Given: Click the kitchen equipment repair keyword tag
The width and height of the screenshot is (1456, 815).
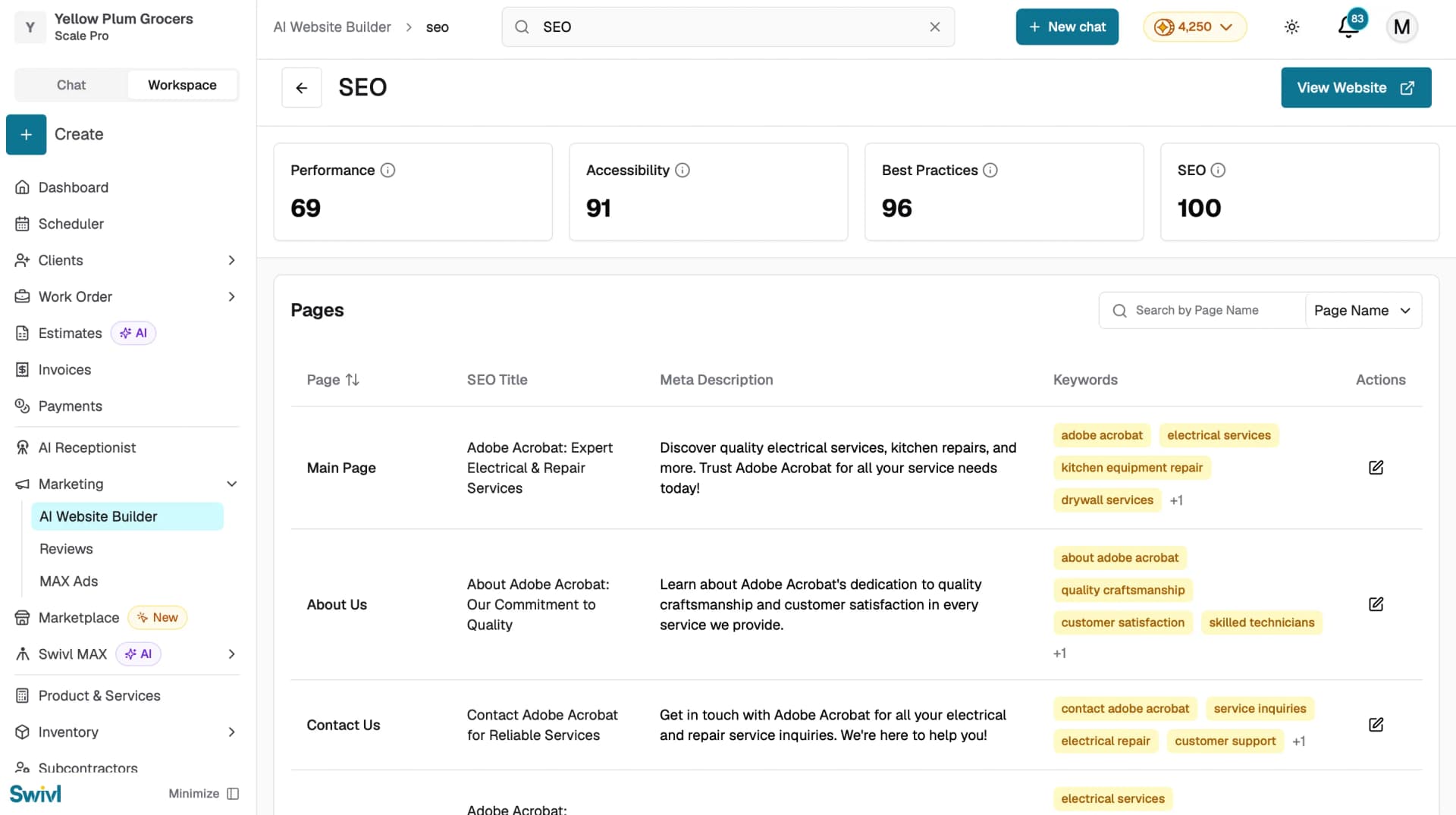Looking at the screenshot, I should (x=1131, y=468).
